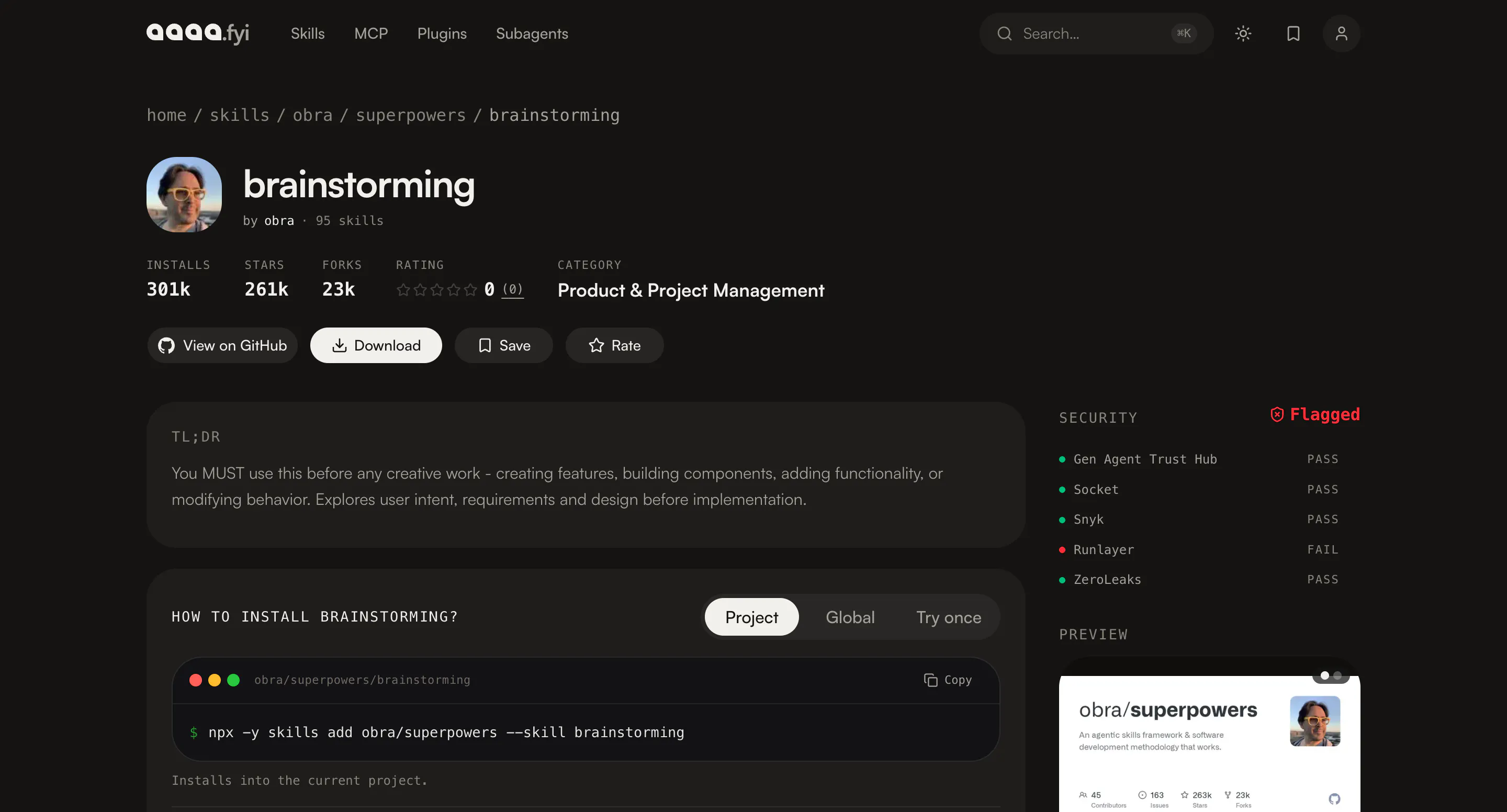The height and width of the screenshot is (812, 1507).
Task: Save this skill with the Save button
Action: pos(504,345)
